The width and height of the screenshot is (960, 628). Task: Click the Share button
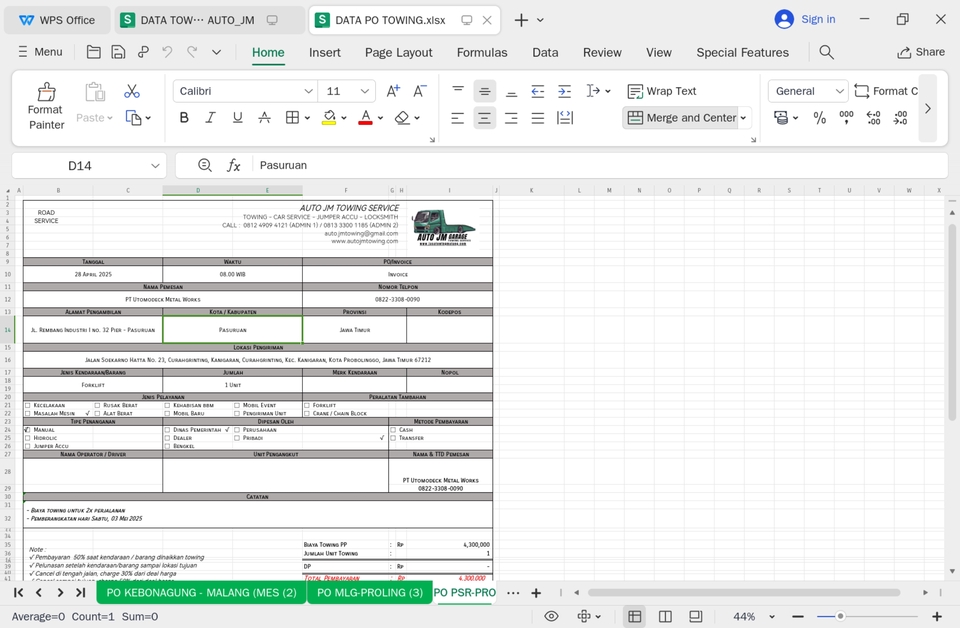point(921,52)
